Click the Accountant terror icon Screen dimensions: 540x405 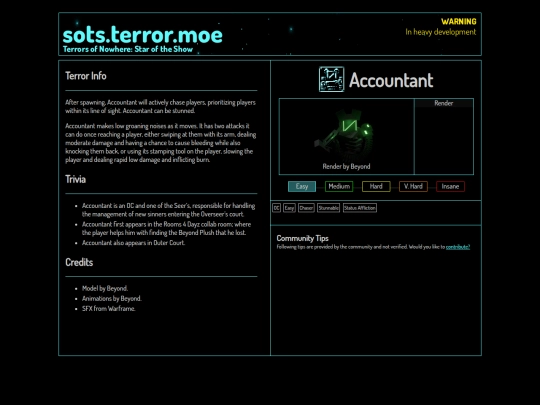pyautogui.click(x=331, y=80)
